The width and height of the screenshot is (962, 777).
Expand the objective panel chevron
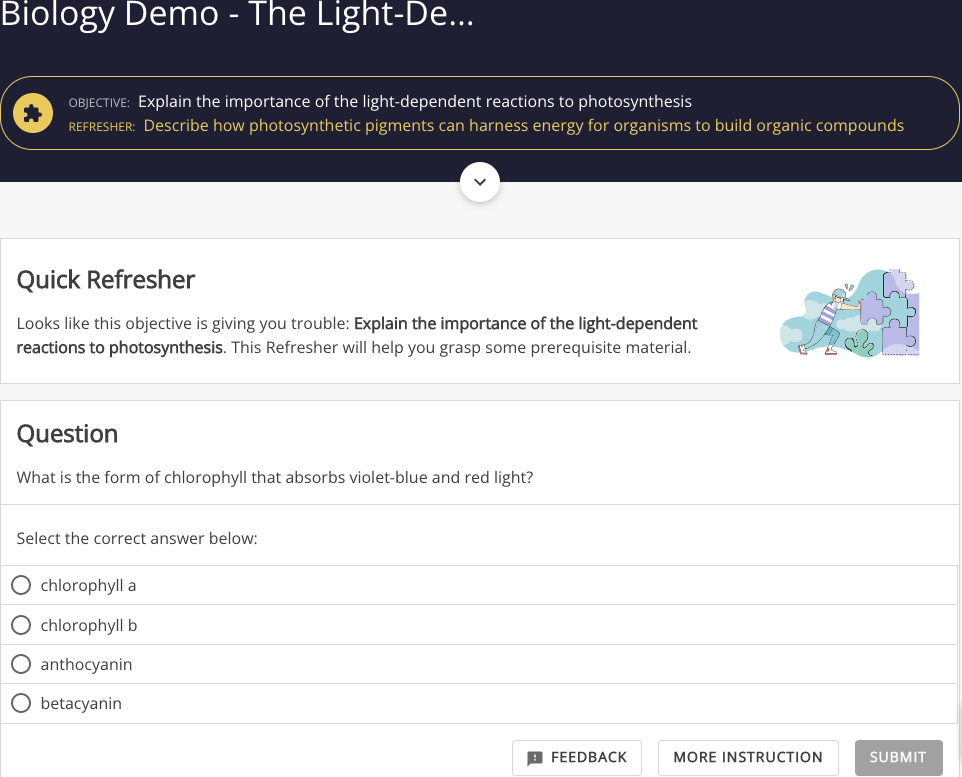pyautogui.click(x=480, y=182)
